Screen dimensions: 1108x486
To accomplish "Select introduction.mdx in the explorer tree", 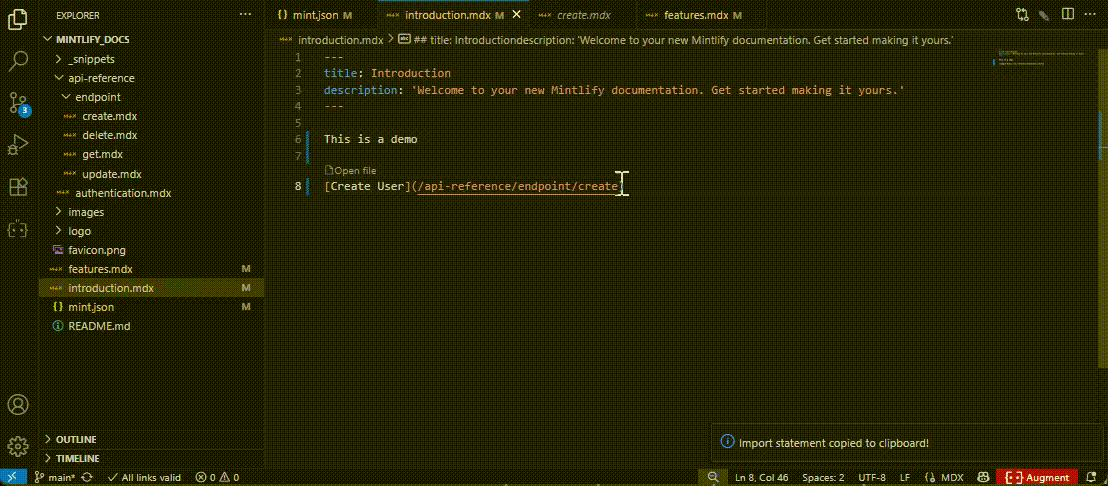I will 151,288.
